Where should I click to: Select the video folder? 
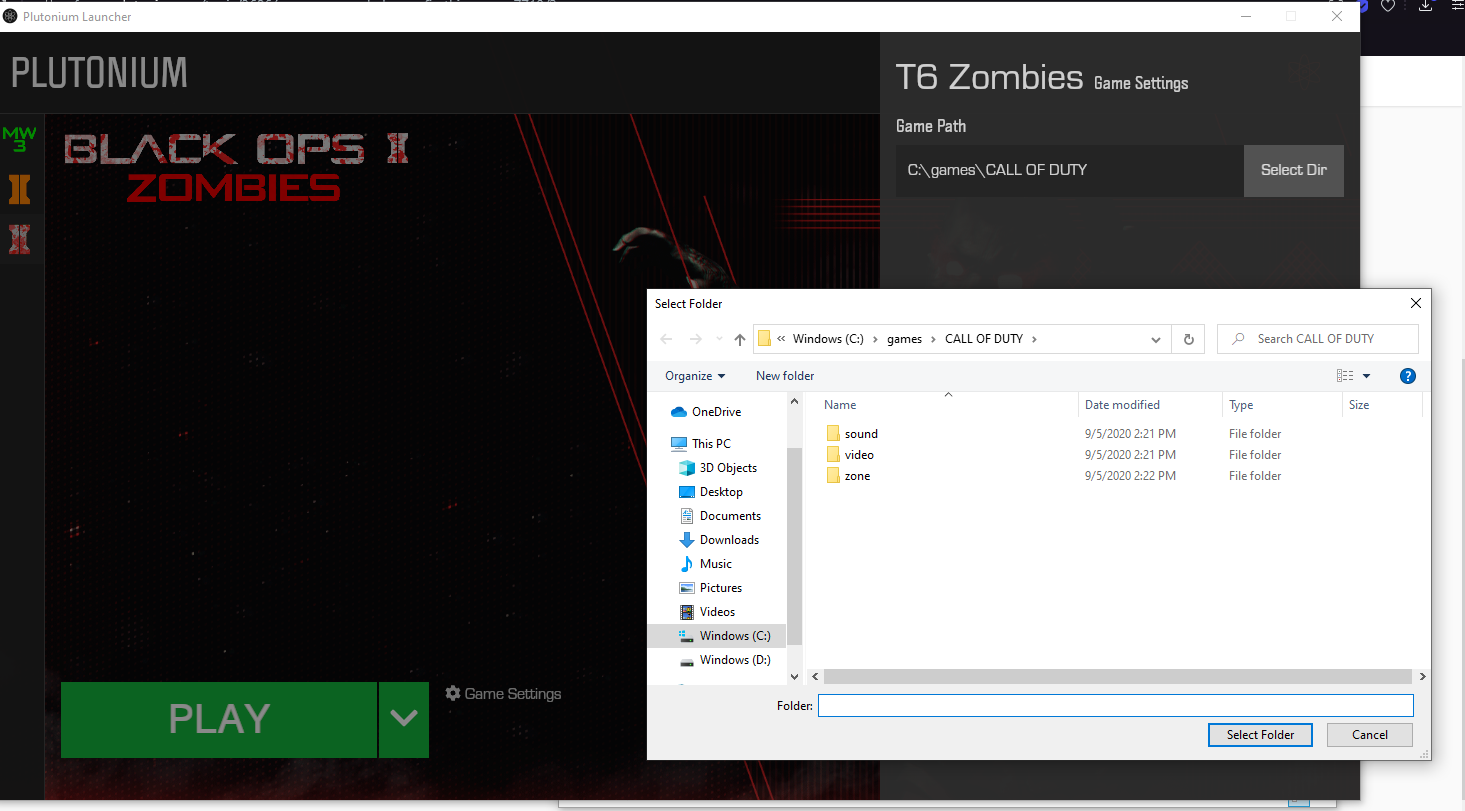[859, 455]
